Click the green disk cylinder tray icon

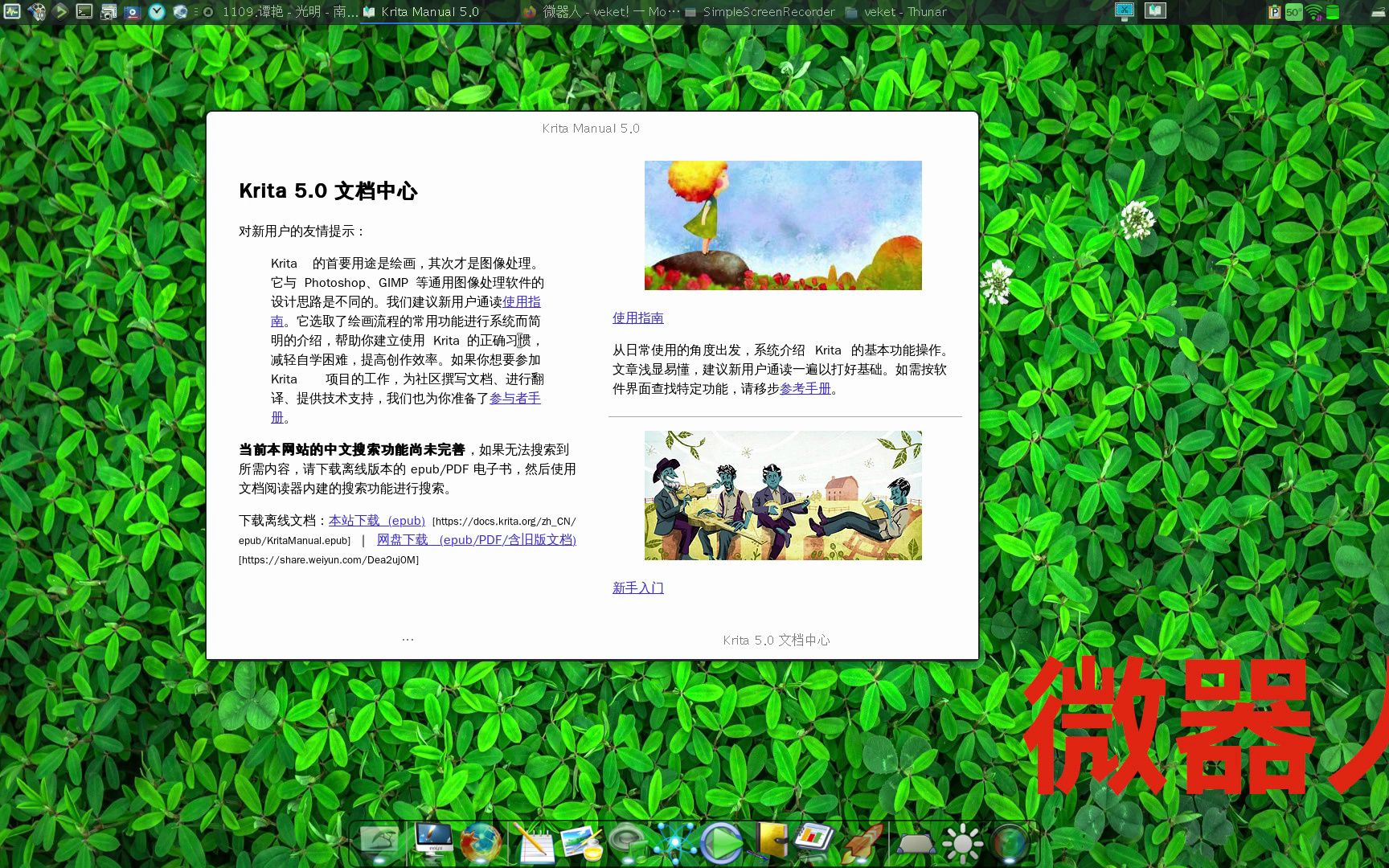click(x=1333, y=11)
